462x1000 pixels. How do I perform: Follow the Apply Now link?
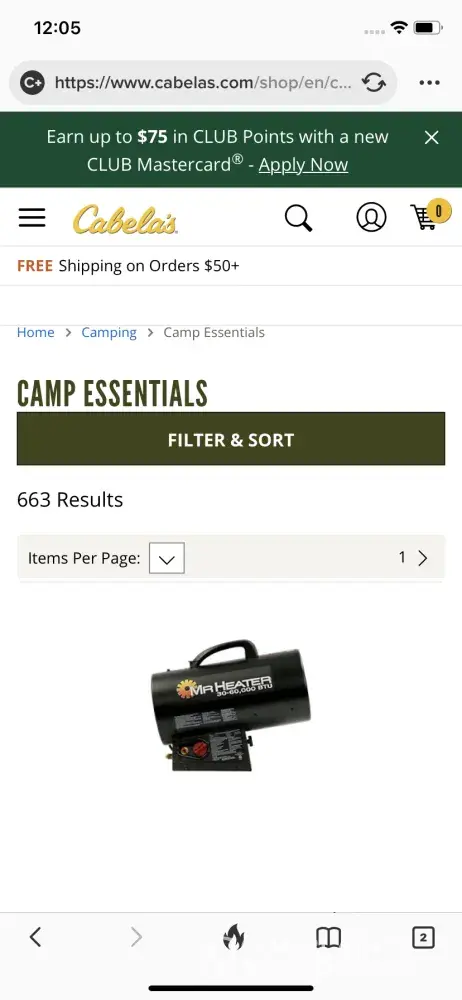click(x=303, y=165)
